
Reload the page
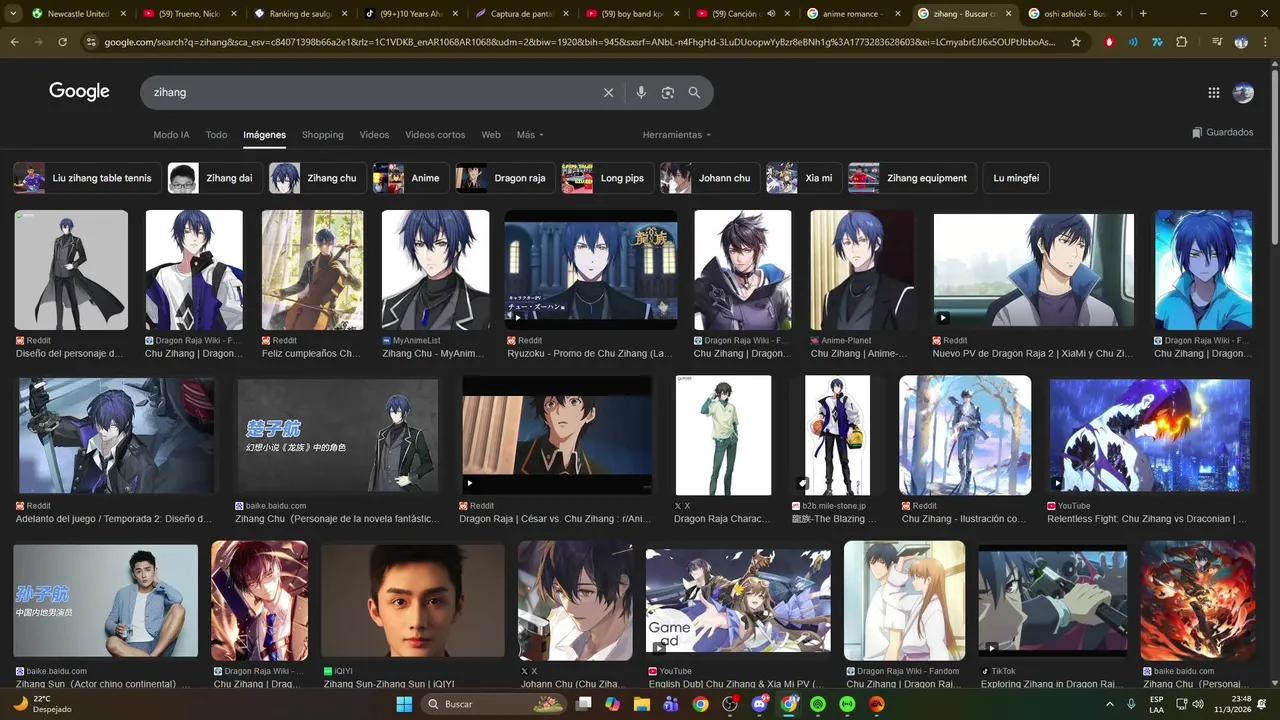click(x=62, y=42)
